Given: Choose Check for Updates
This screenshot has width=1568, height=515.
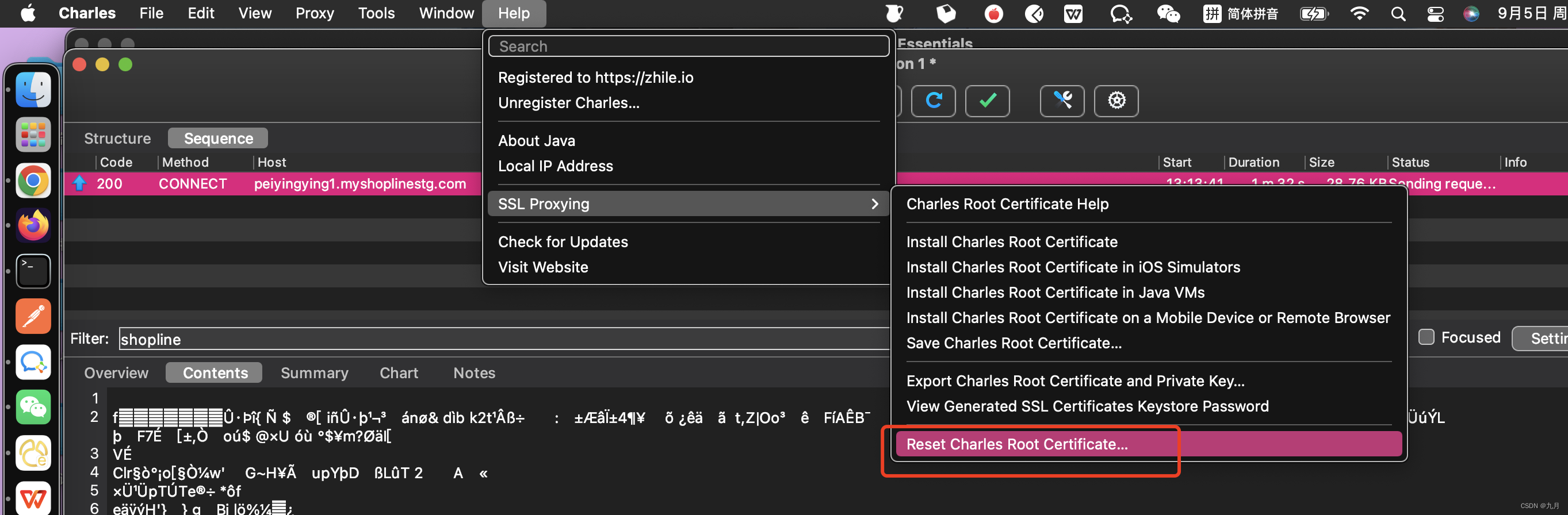Looking at the screenshot, I should (x=689, y=242).
